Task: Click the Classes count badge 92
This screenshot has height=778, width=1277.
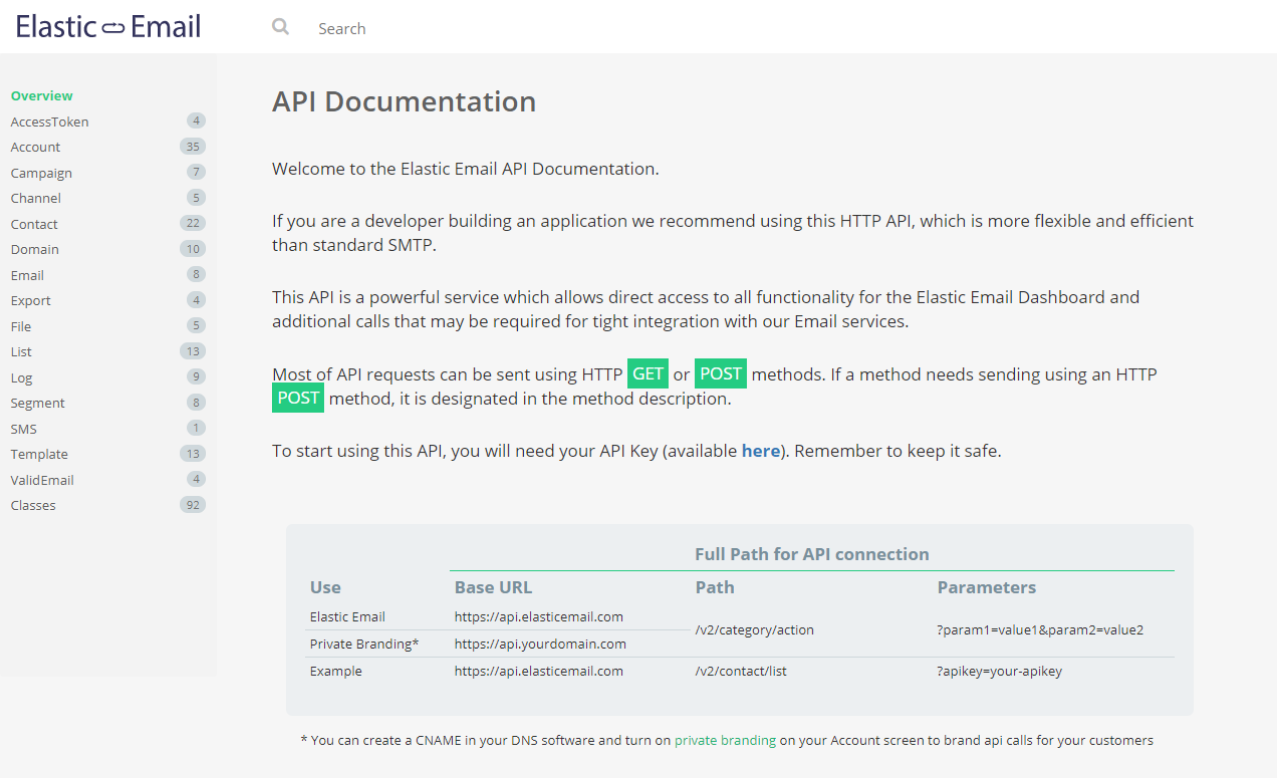Action: [193, 505]
